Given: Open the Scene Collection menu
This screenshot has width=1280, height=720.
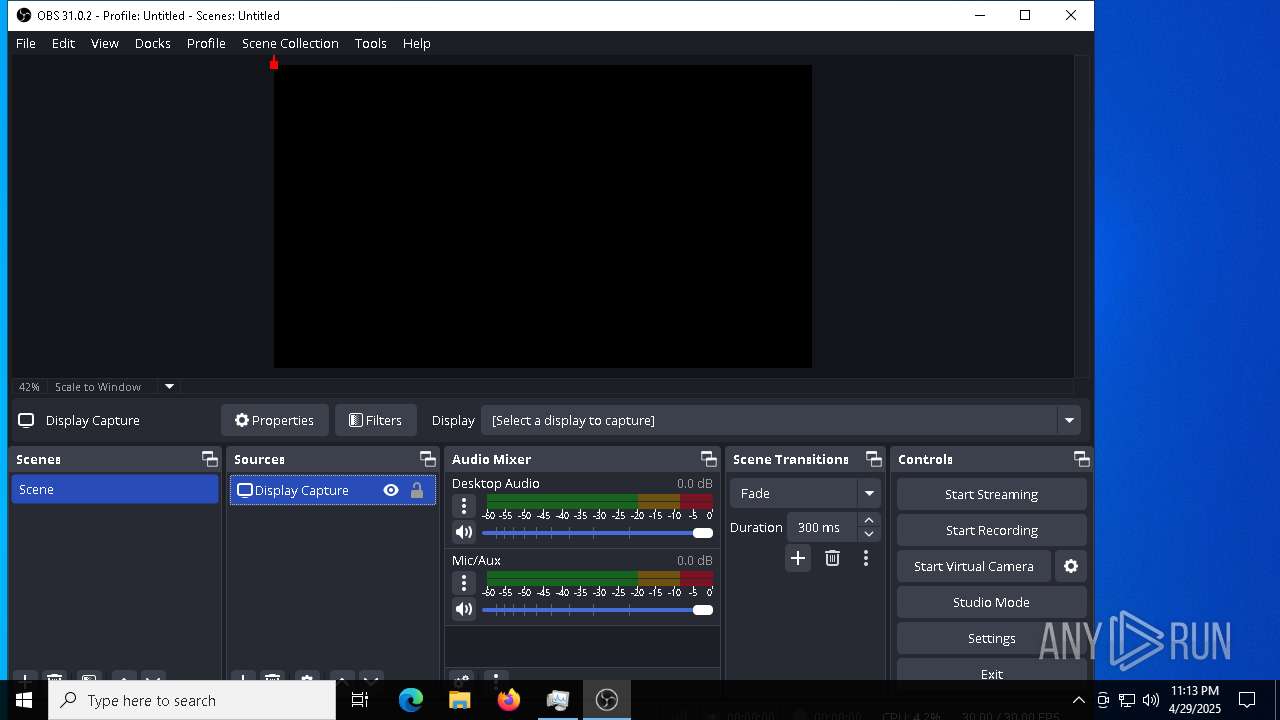Looking at the screenshot, I should pos(290,43).
